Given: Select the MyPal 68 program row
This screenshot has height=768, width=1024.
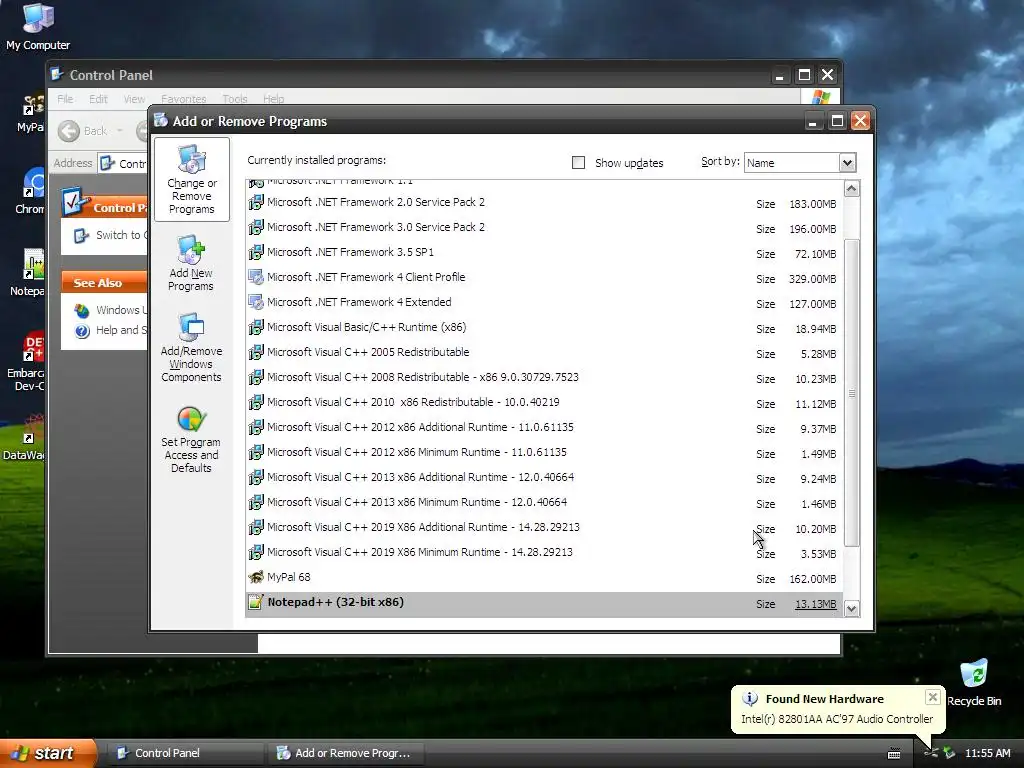Looking at the screenshot, I should (x=545, y=577).
